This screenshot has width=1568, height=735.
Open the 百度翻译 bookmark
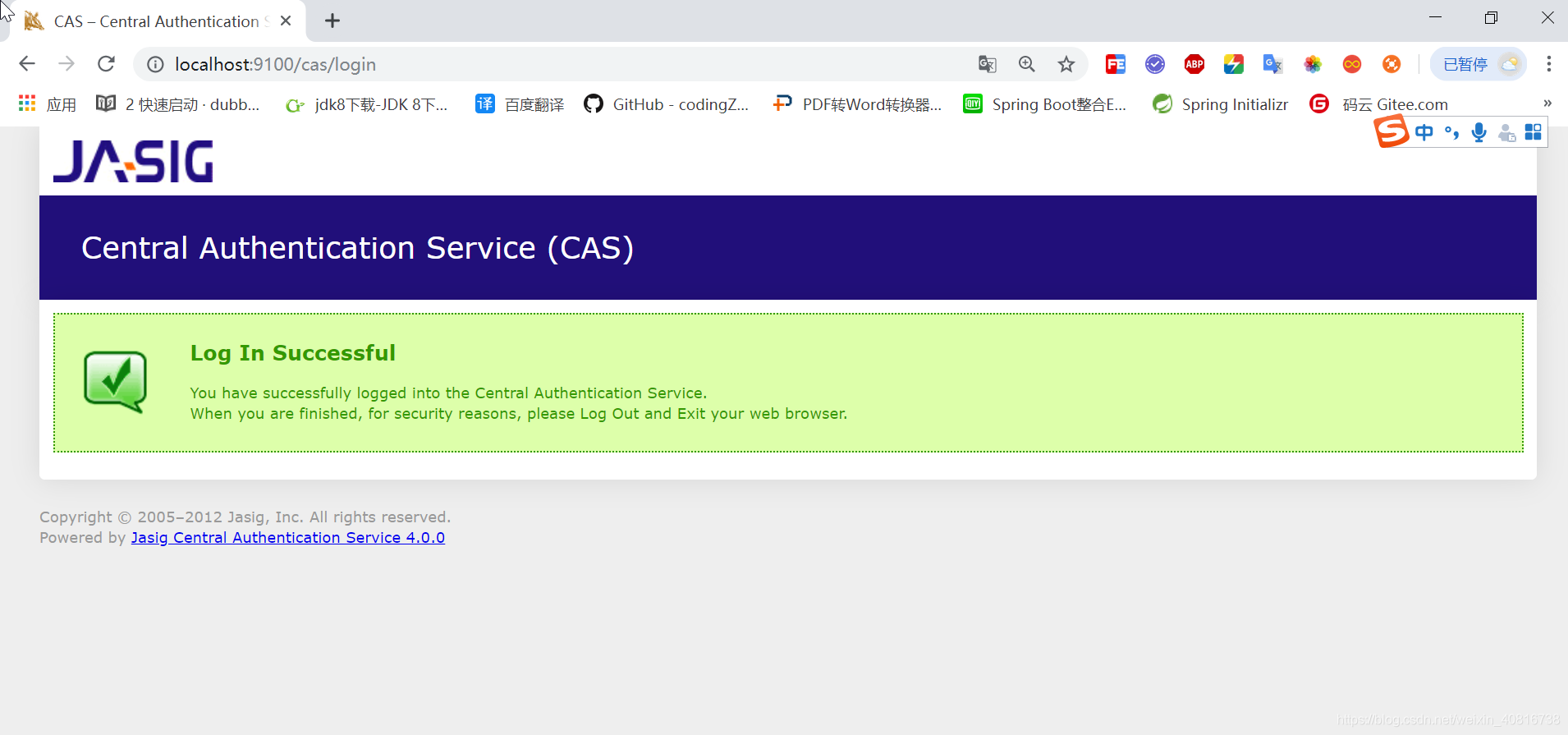point(520,104)
